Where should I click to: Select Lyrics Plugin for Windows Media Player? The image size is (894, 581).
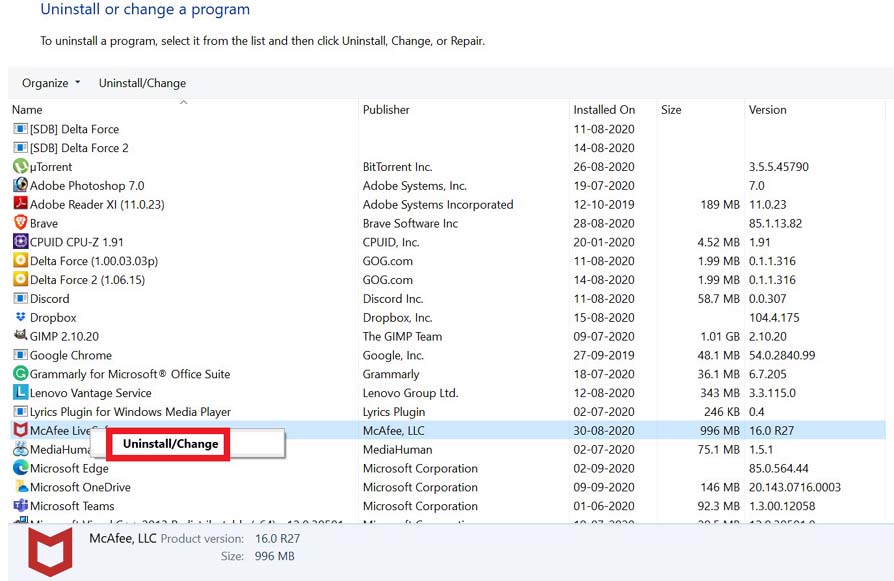click(x=130, y=412)
